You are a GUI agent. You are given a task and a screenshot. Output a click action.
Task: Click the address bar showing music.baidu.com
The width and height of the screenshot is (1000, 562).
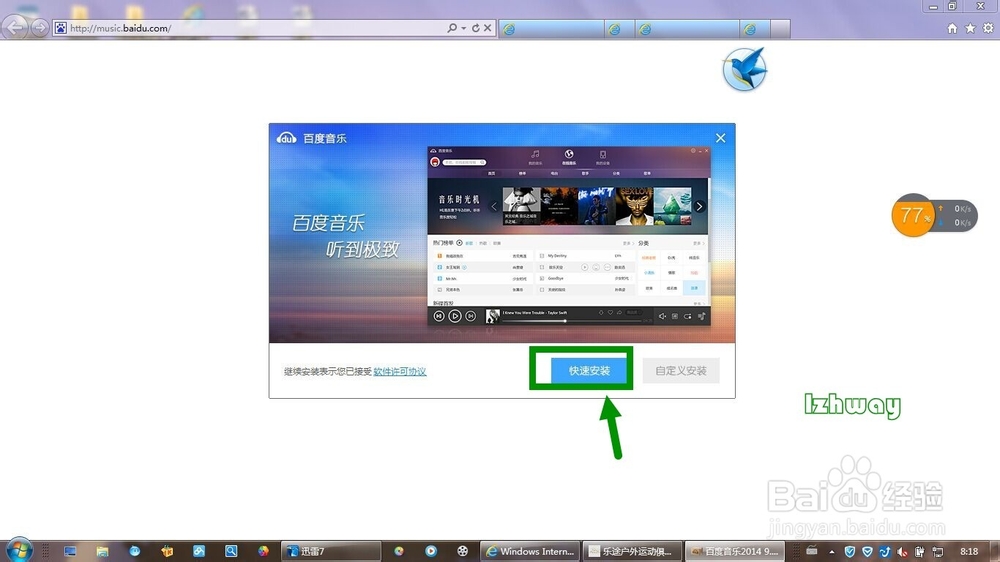point(249,28)
